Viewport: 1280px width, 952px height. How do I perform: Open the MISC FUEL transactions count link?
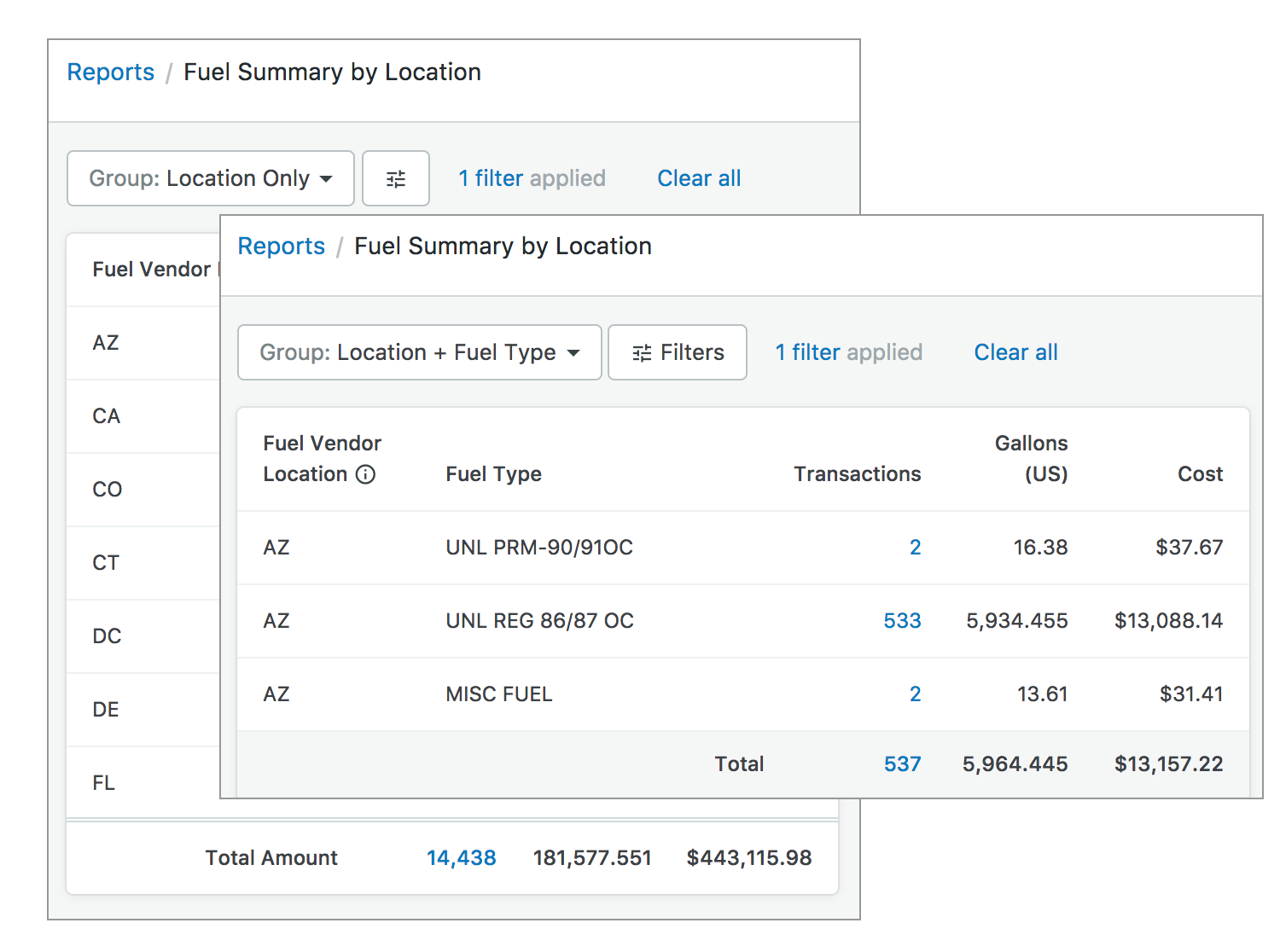(915, 694)
